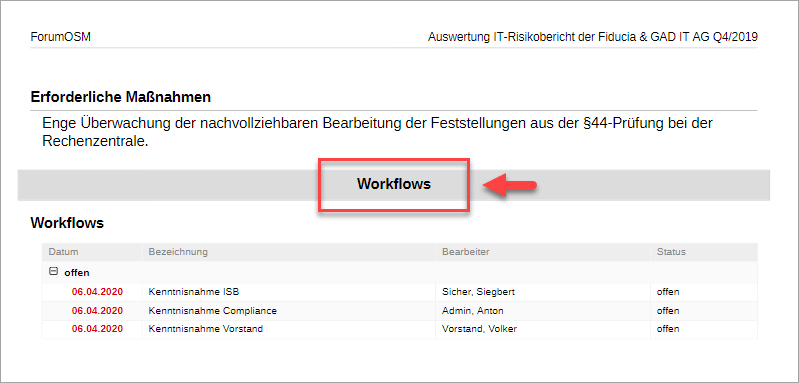The height and width of the screenshot is (383, 799).
Task: Click the Erforderliche Maßnahmen heading
Action: click(x=121, y=97)
